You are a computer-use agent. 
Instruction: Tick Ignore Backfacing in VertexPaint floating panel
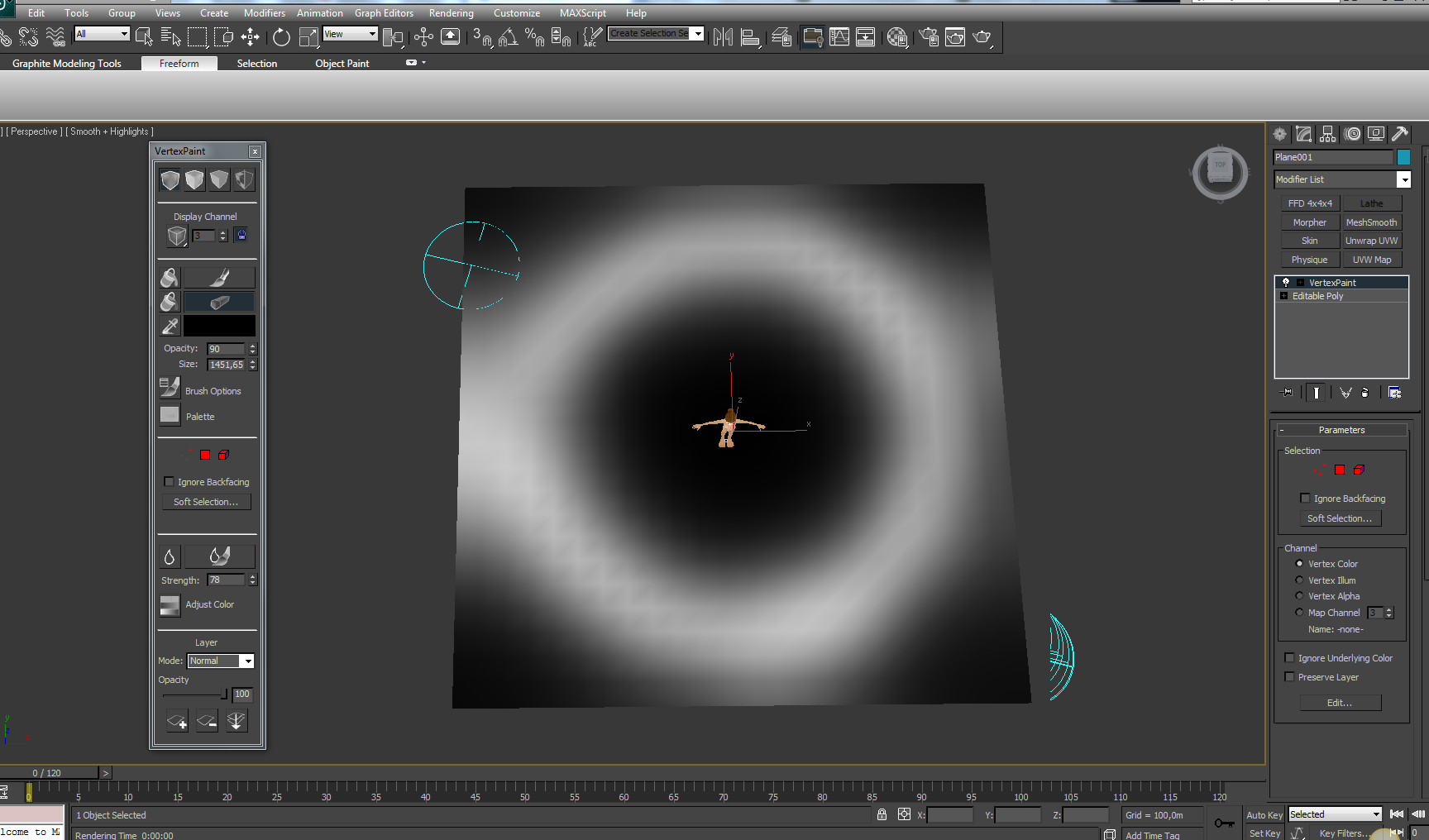point(169,482)
